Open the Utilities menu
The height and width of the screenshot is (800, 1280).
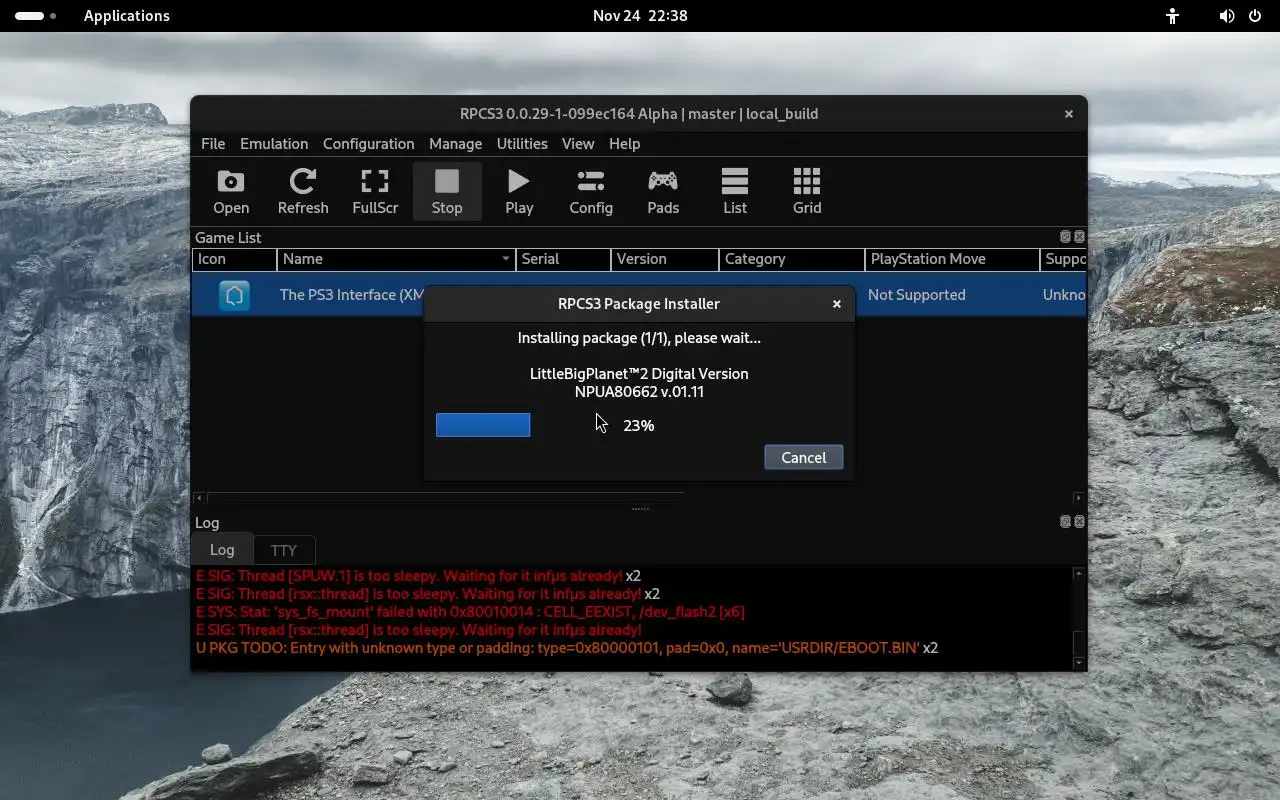pyautogui.click(x=522, y=144)
